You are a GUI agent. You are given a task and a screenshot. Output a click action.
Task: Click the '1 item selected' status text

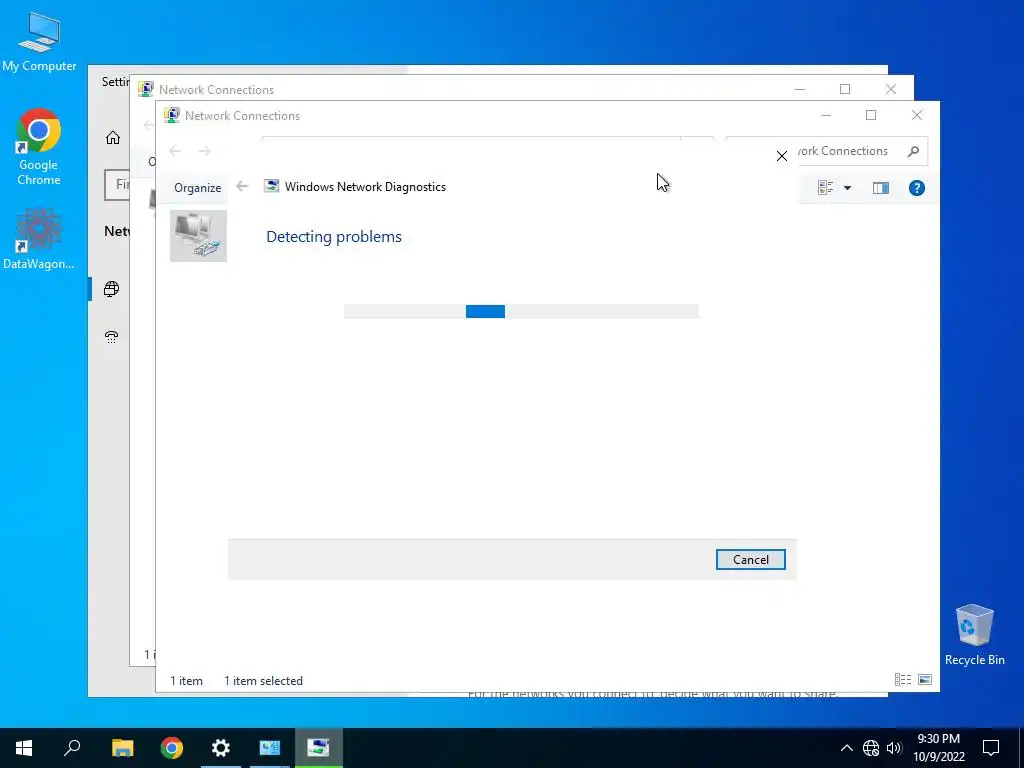click(x=263, y=680)
